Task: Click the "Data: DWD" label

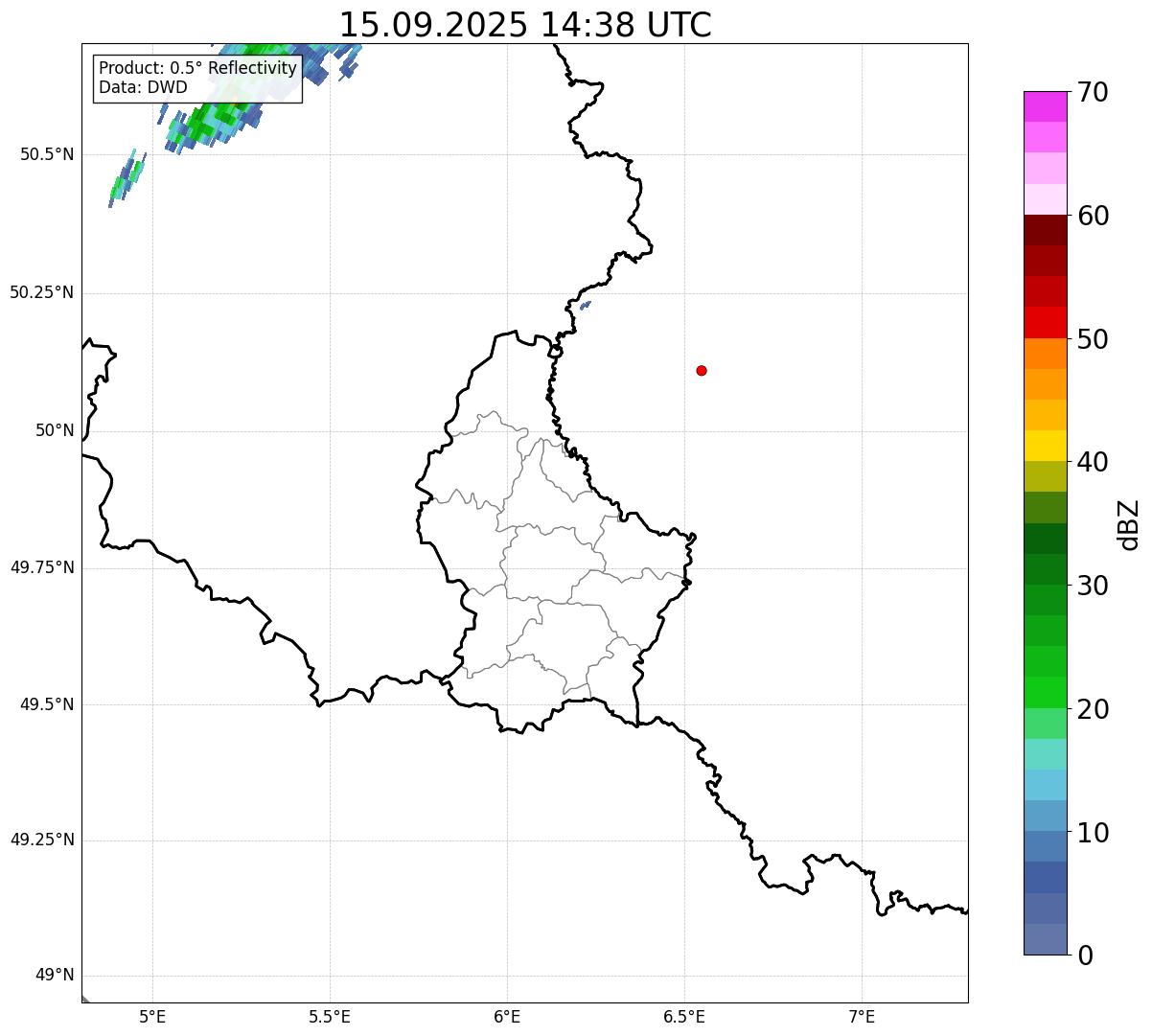Action: click(x=143, y=87)
